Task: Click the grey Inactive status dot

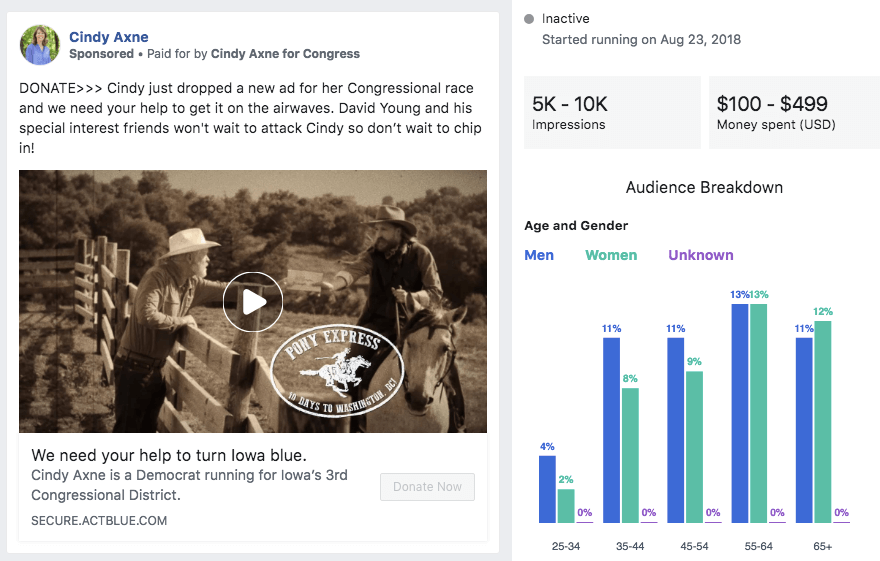Action: (x=529, y=19)
